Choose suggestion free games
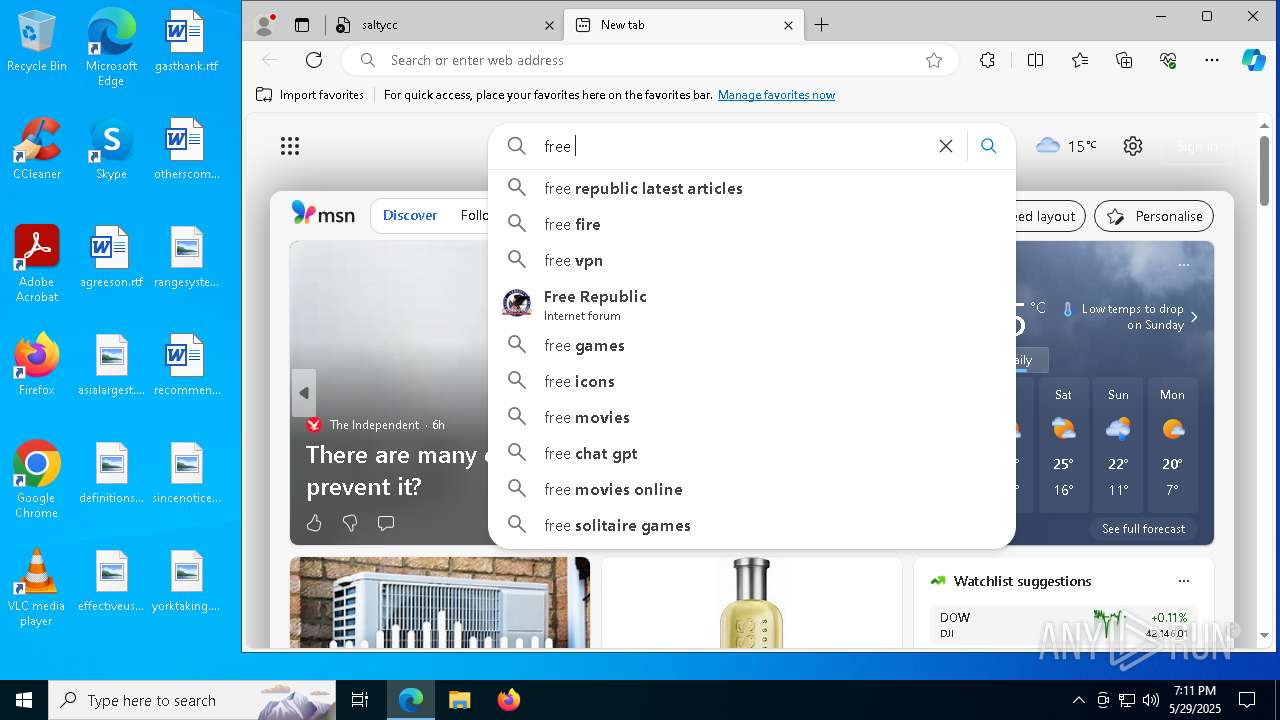 pos(752,345)
